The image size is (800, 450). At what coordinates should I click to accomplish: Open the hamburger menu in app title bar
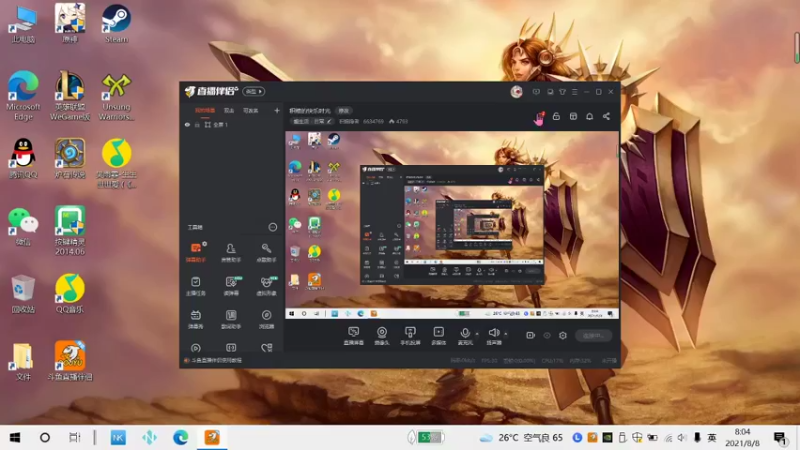coord(574,92)
